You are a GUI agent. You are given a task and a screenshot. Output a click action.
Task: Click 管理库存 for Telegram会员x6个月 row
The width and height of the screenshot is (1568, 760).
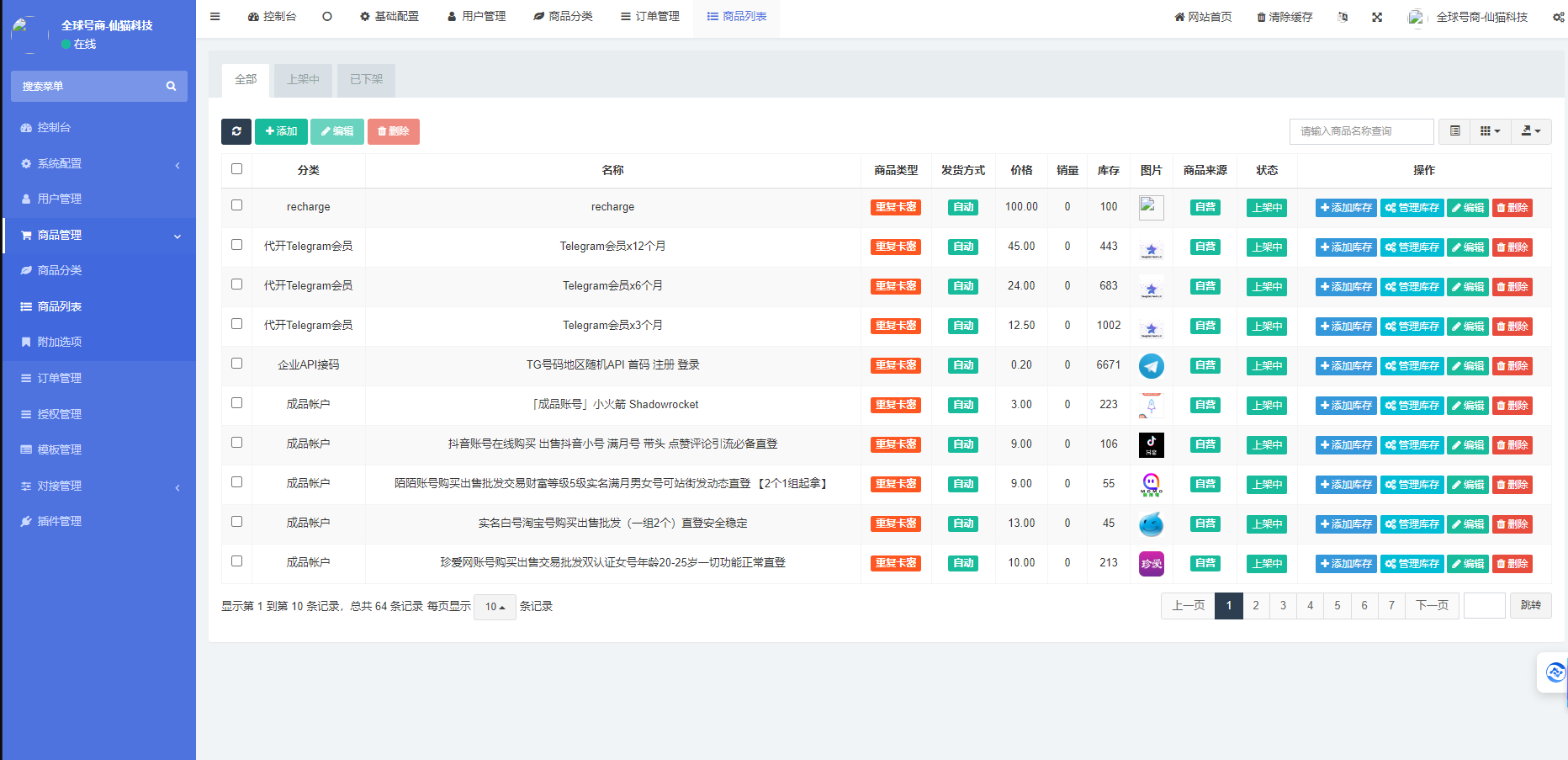click(x=1412, y=287)
